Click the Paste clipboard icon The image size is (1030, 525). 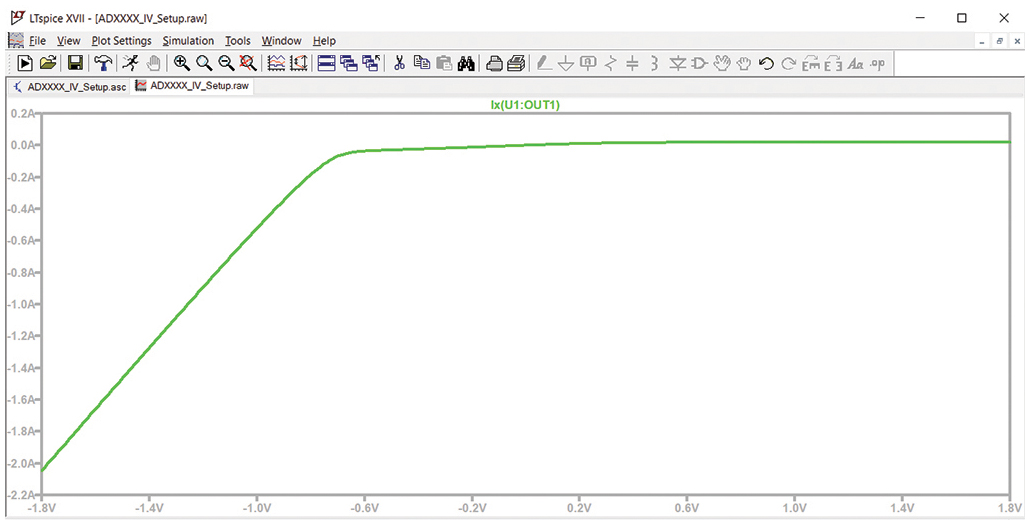(444, 63)
